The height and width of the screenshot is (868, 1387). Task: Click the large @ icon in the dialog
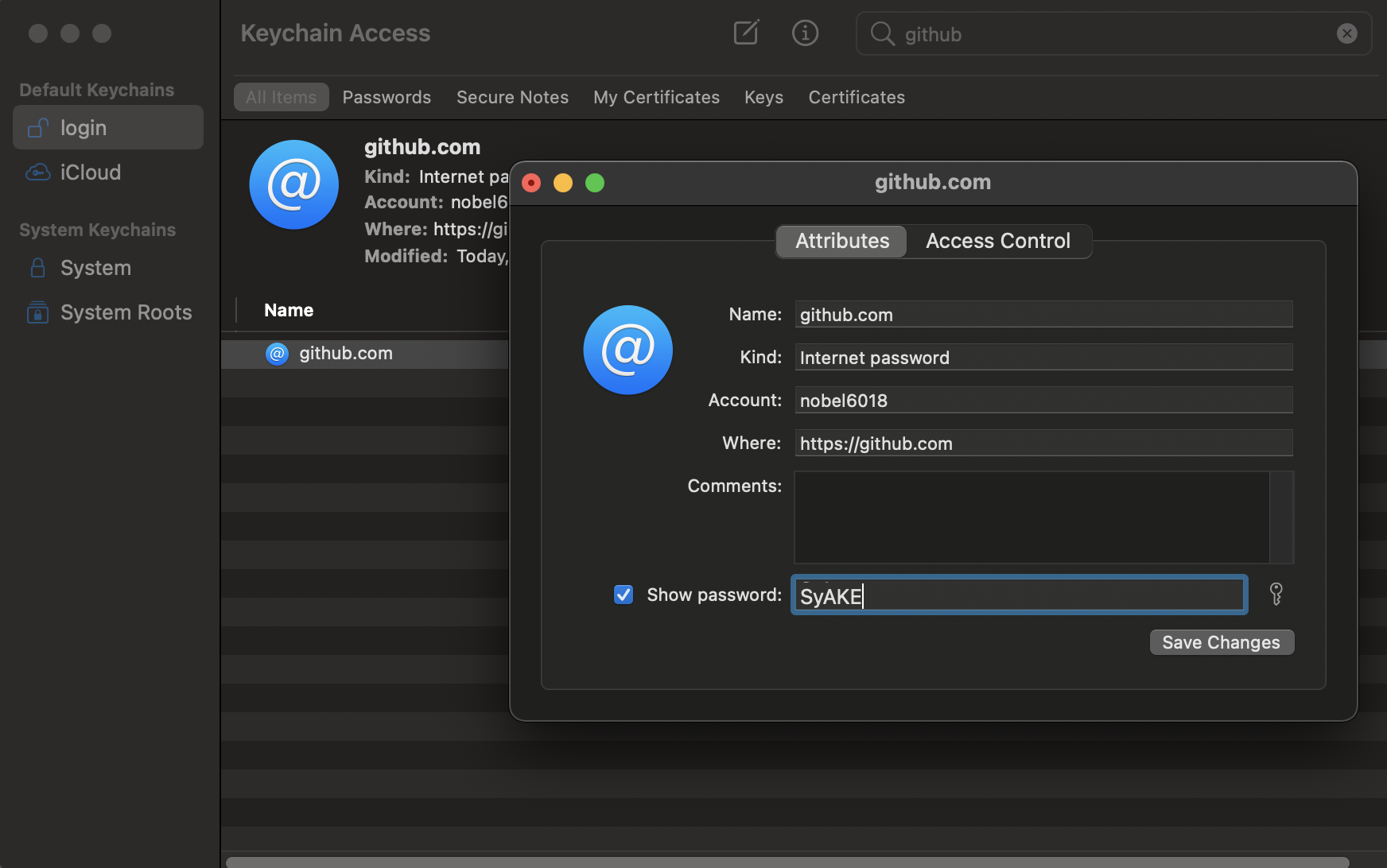click(627, 350)
